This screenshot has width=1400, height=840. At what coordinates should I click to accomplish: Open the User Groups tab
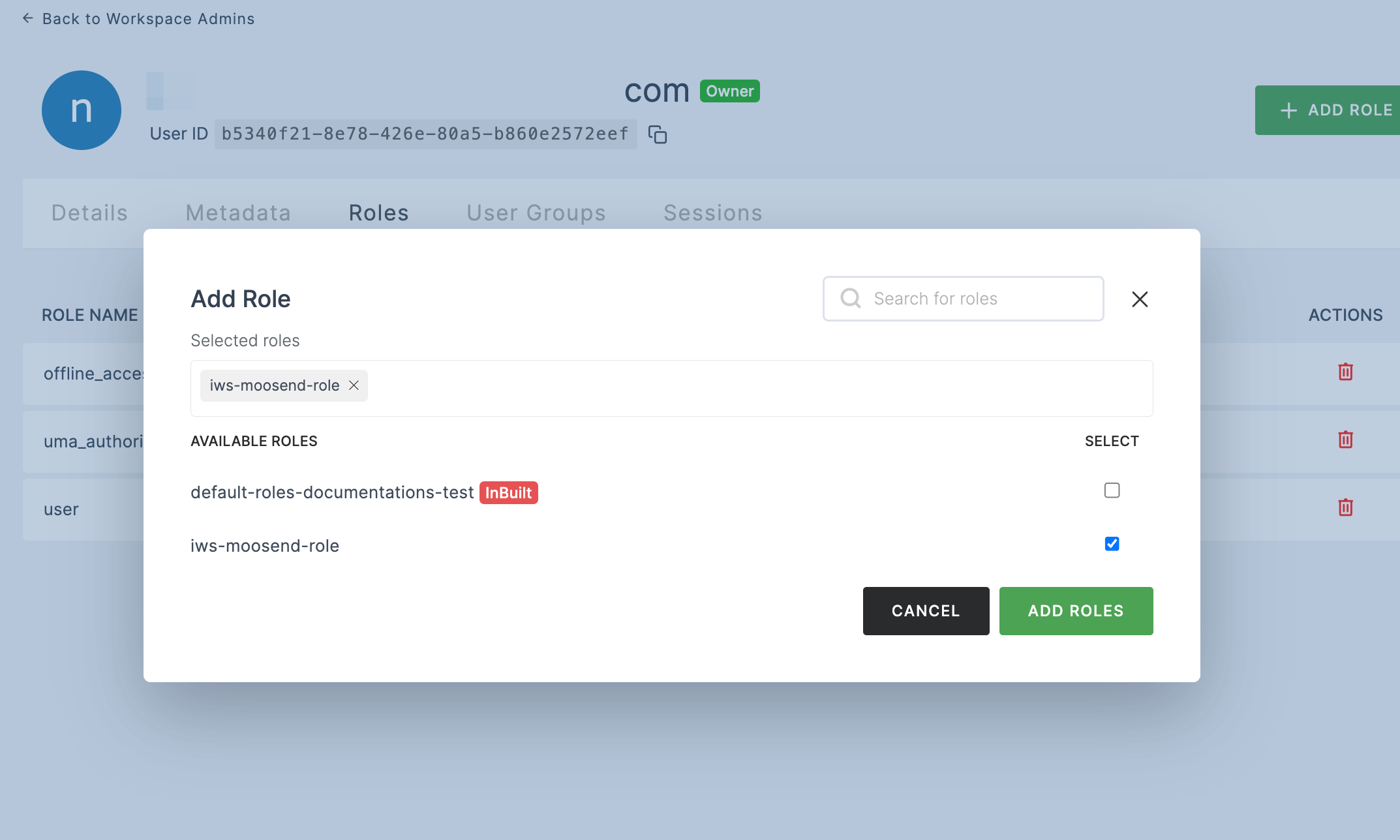point(536,213)
